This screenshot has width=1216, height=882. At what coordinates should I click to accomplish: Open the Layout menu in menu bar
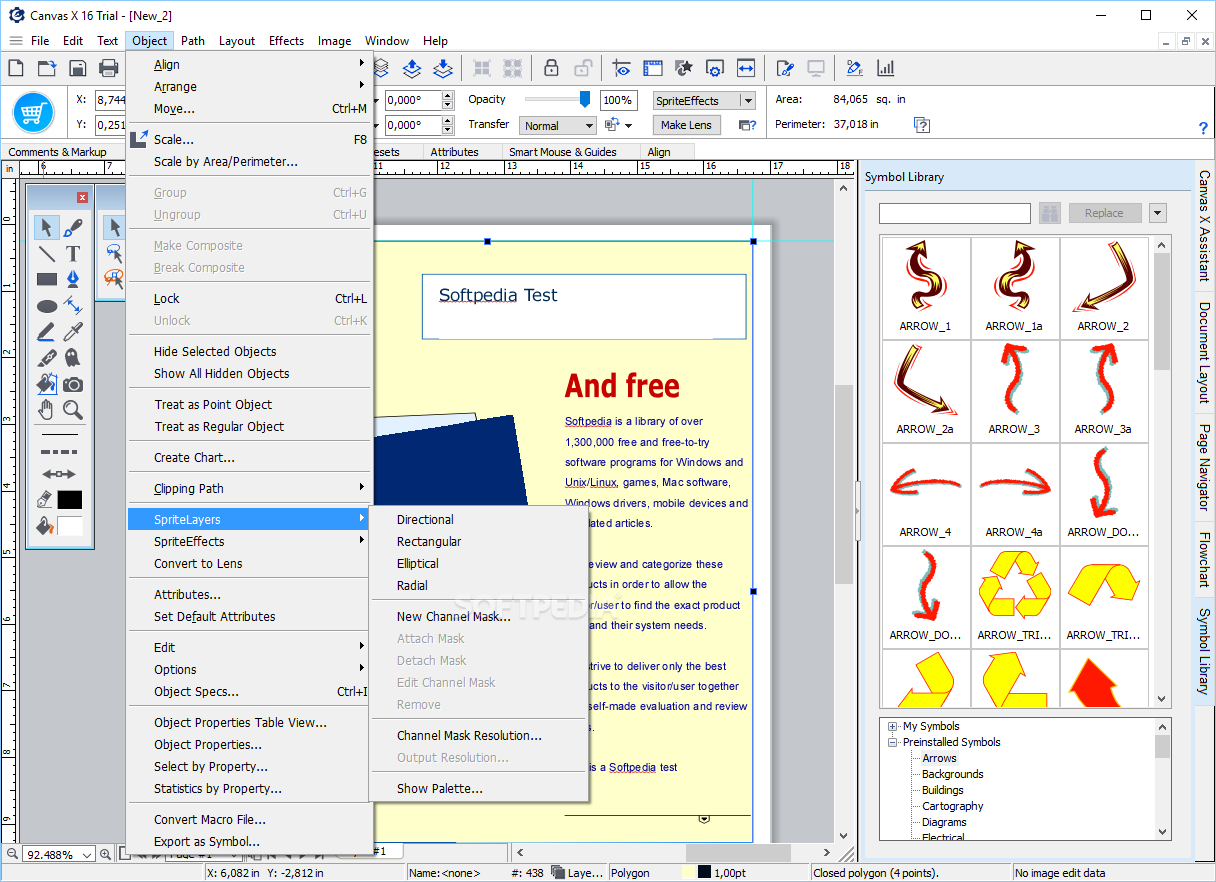tap(237, 41)
